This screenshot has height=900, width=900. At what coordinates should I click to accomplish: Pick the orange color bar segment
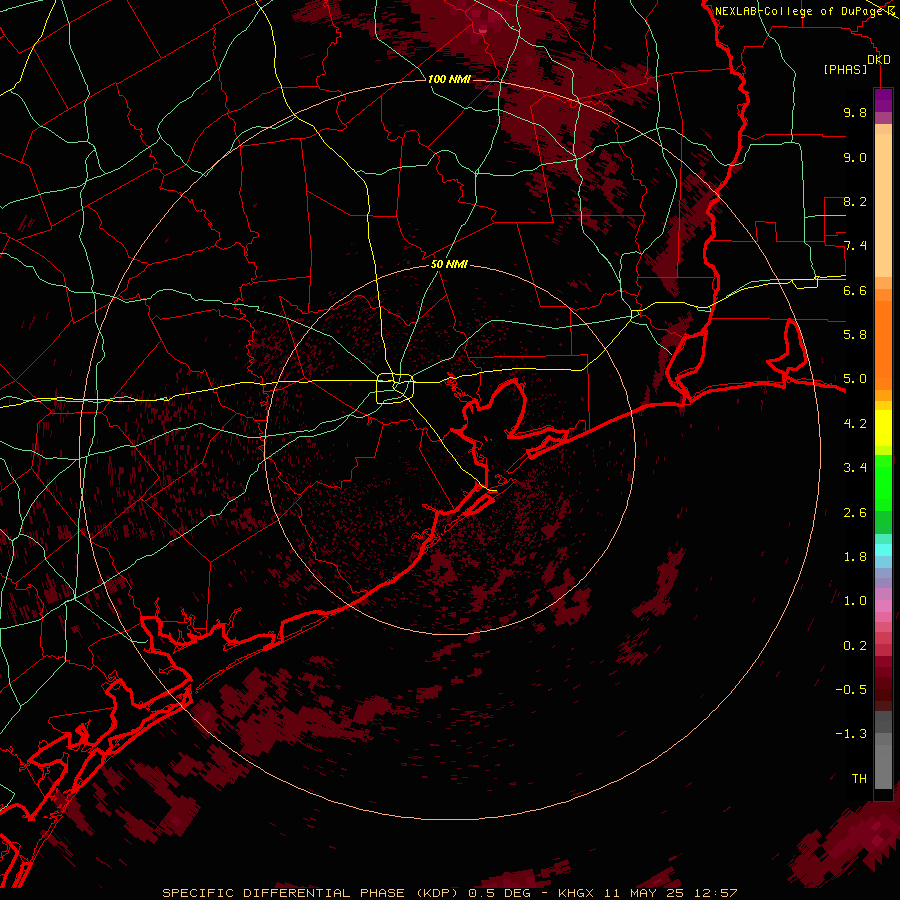pos(883,346)
